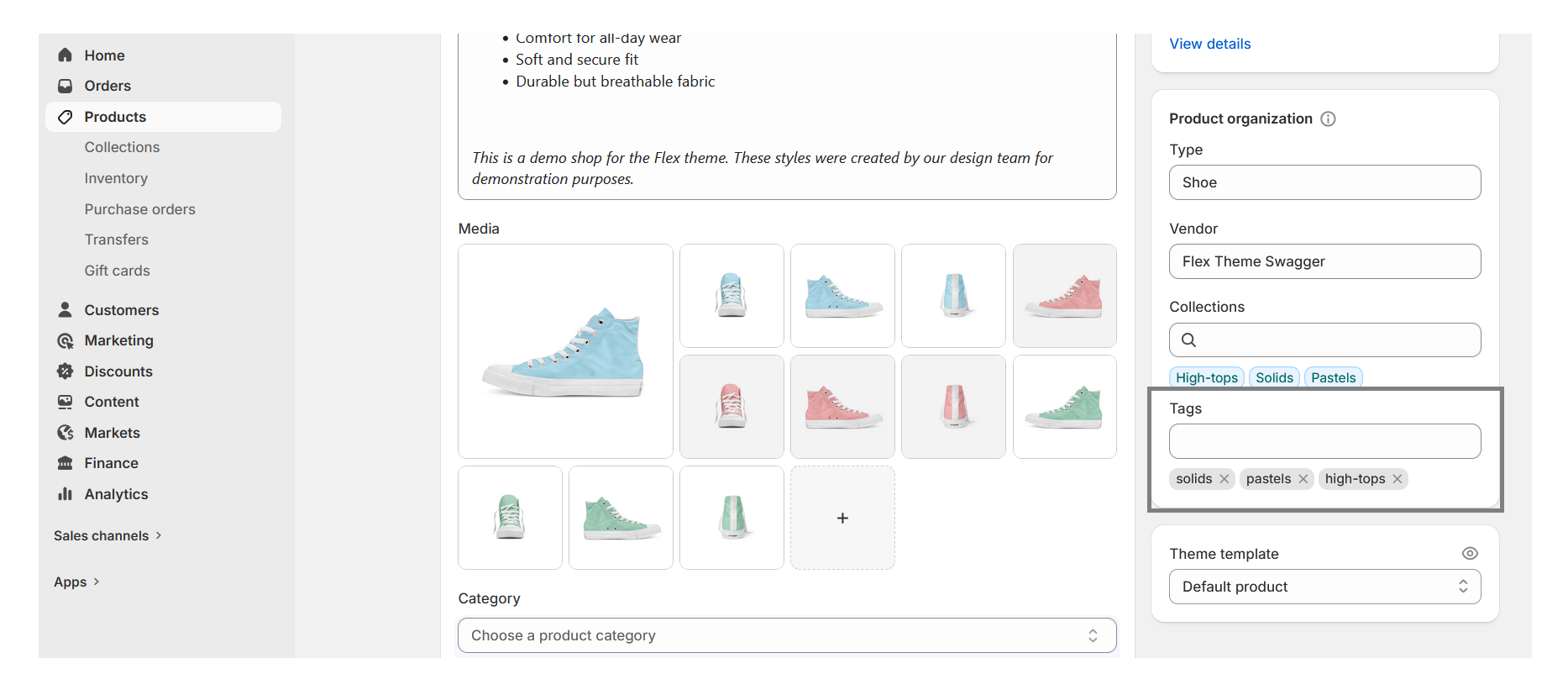Click the Analytics bar chart icon
1568x695 pixels.
click(x=65, y=494)
